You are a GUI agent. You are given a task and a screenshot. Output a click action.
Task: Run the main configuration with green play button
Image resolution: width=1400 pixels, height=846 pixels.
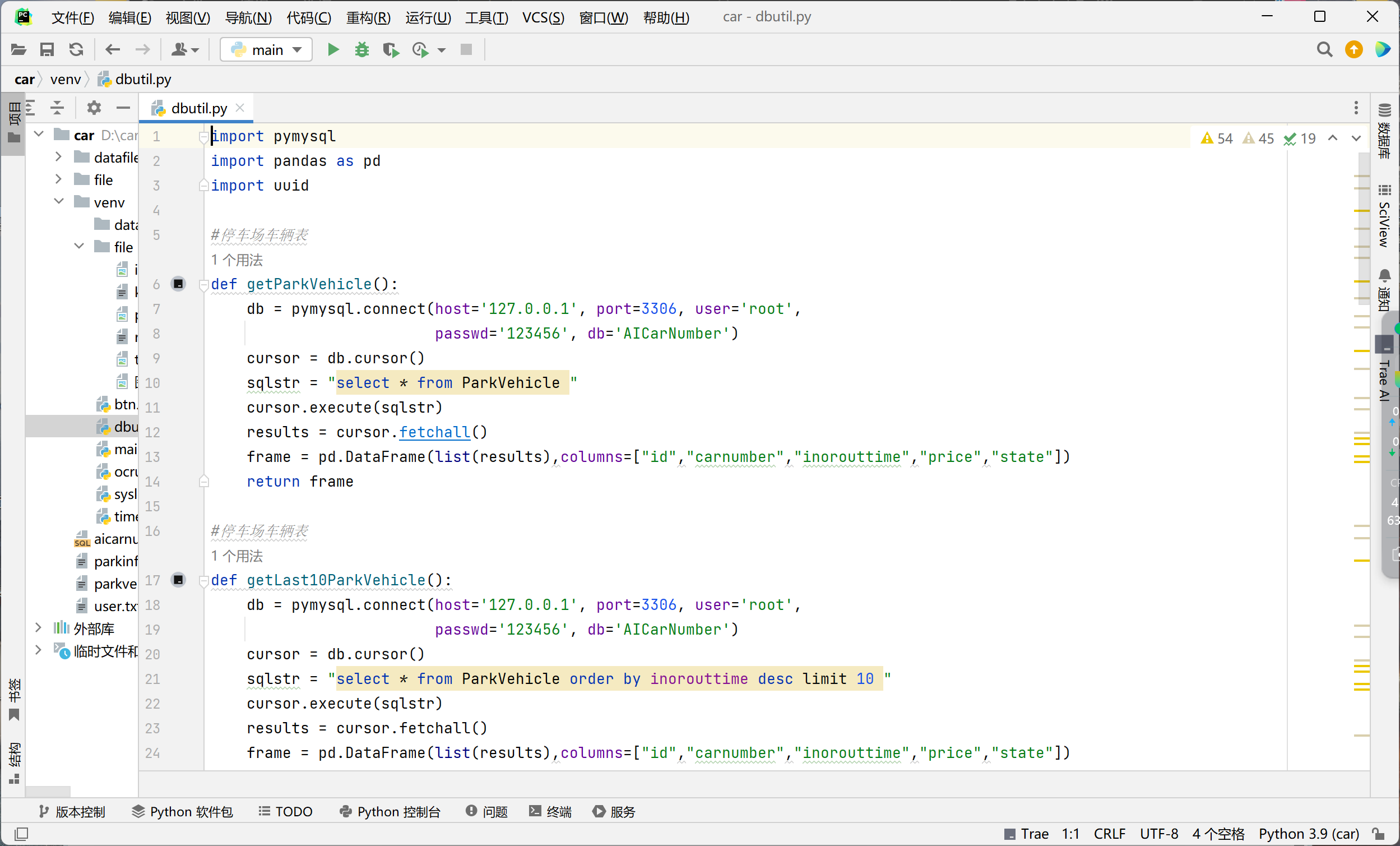click(333, 50)
